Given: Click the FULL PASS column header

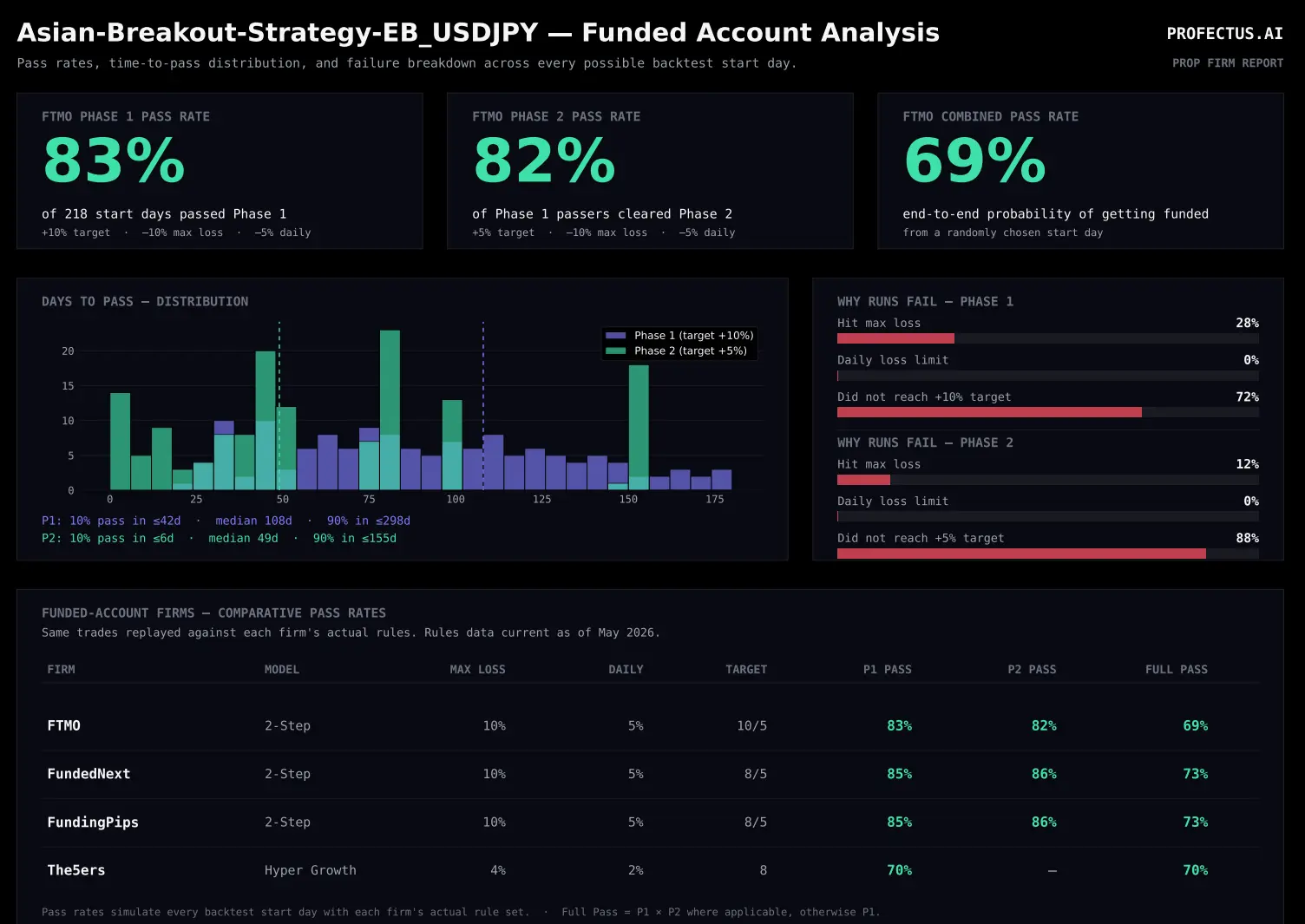Looking at the screenshot, I should (x=1177, y=670).
